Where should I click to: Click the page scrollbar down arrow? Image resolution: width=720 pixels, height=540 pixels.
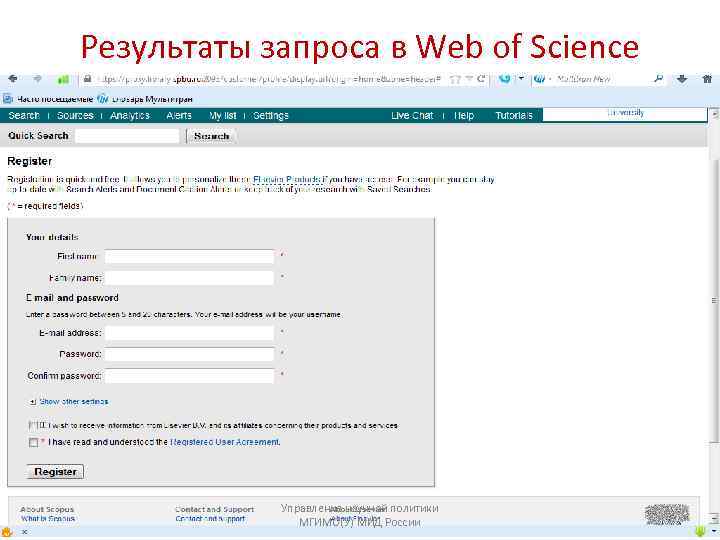click(x=714, y=518)
